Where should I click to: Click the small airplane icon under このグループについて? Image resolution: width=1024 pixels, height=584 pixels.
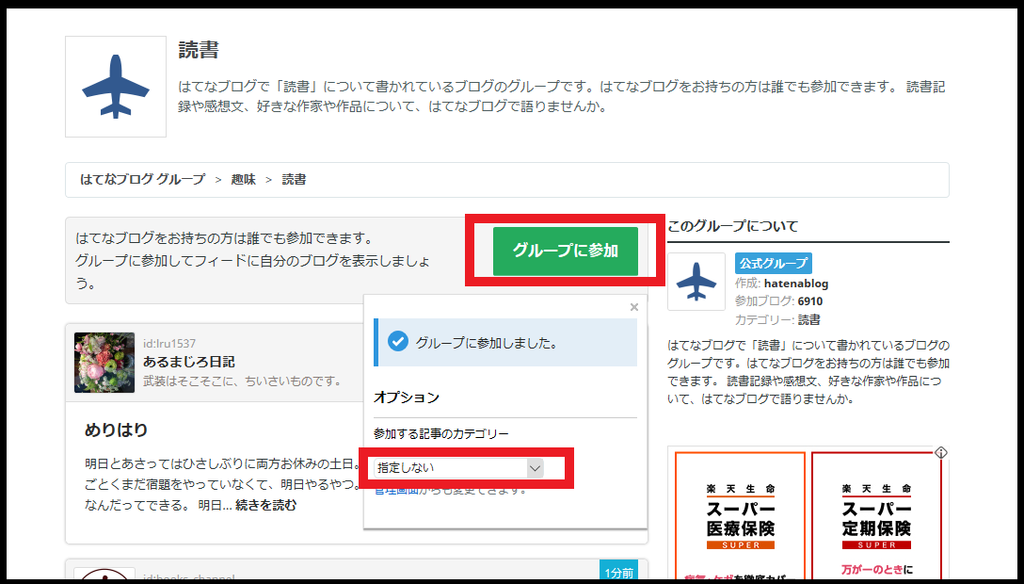coord(696,282)
